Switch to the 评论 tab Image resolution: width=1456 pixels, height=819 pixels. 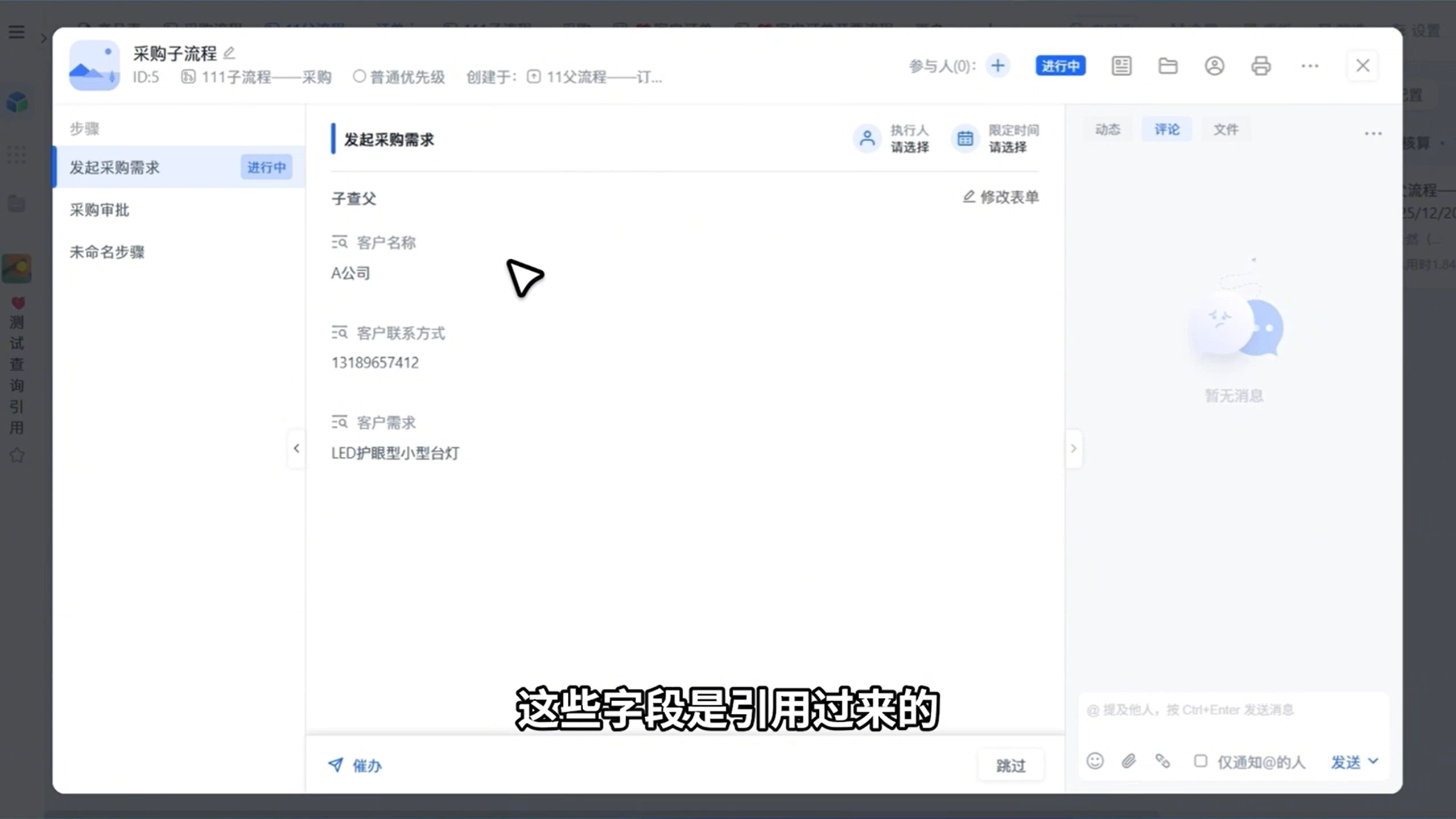(1166, 130)
